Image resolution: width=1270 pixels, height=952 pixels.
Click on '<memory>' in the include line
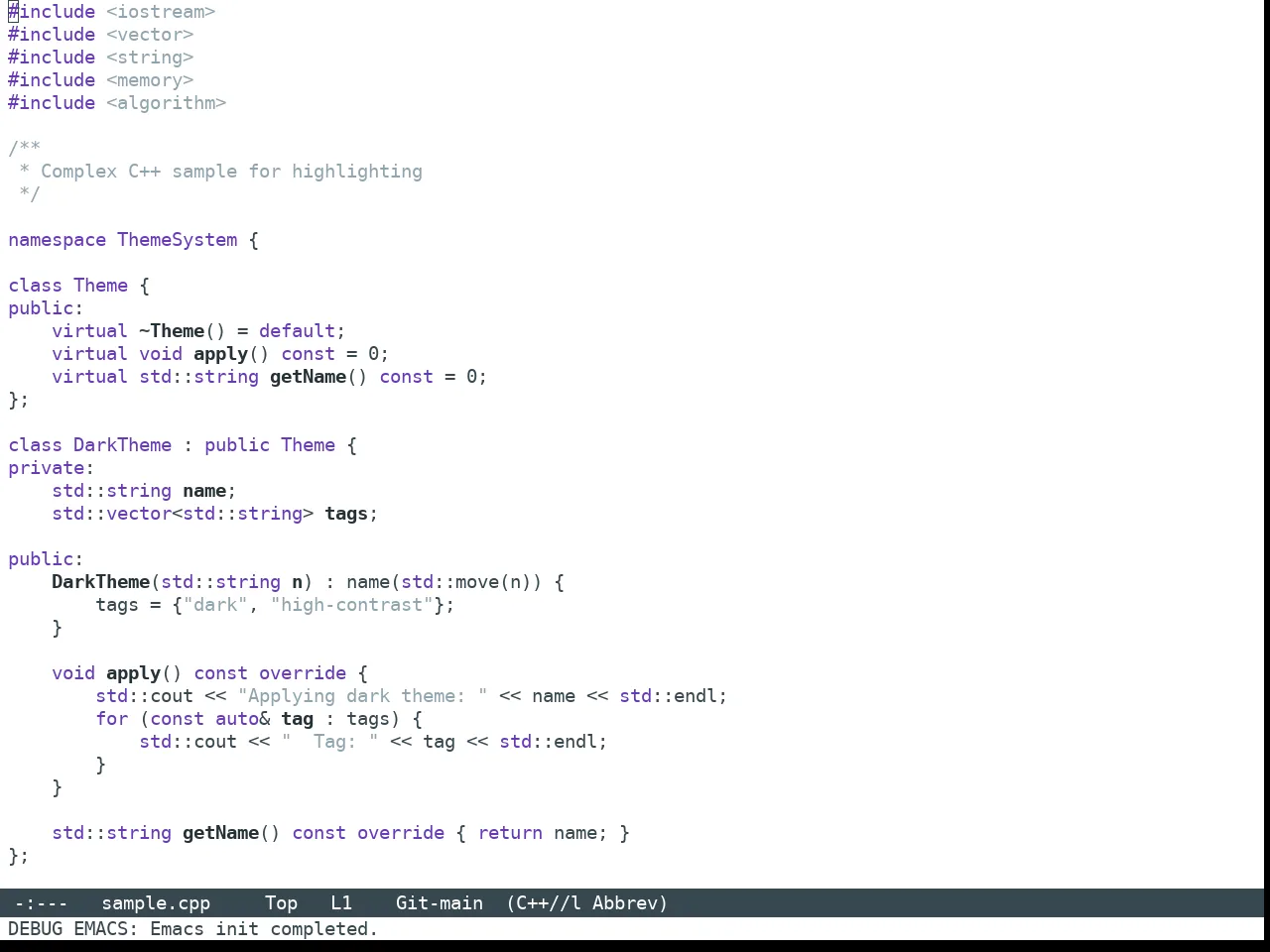pos(150,80)
